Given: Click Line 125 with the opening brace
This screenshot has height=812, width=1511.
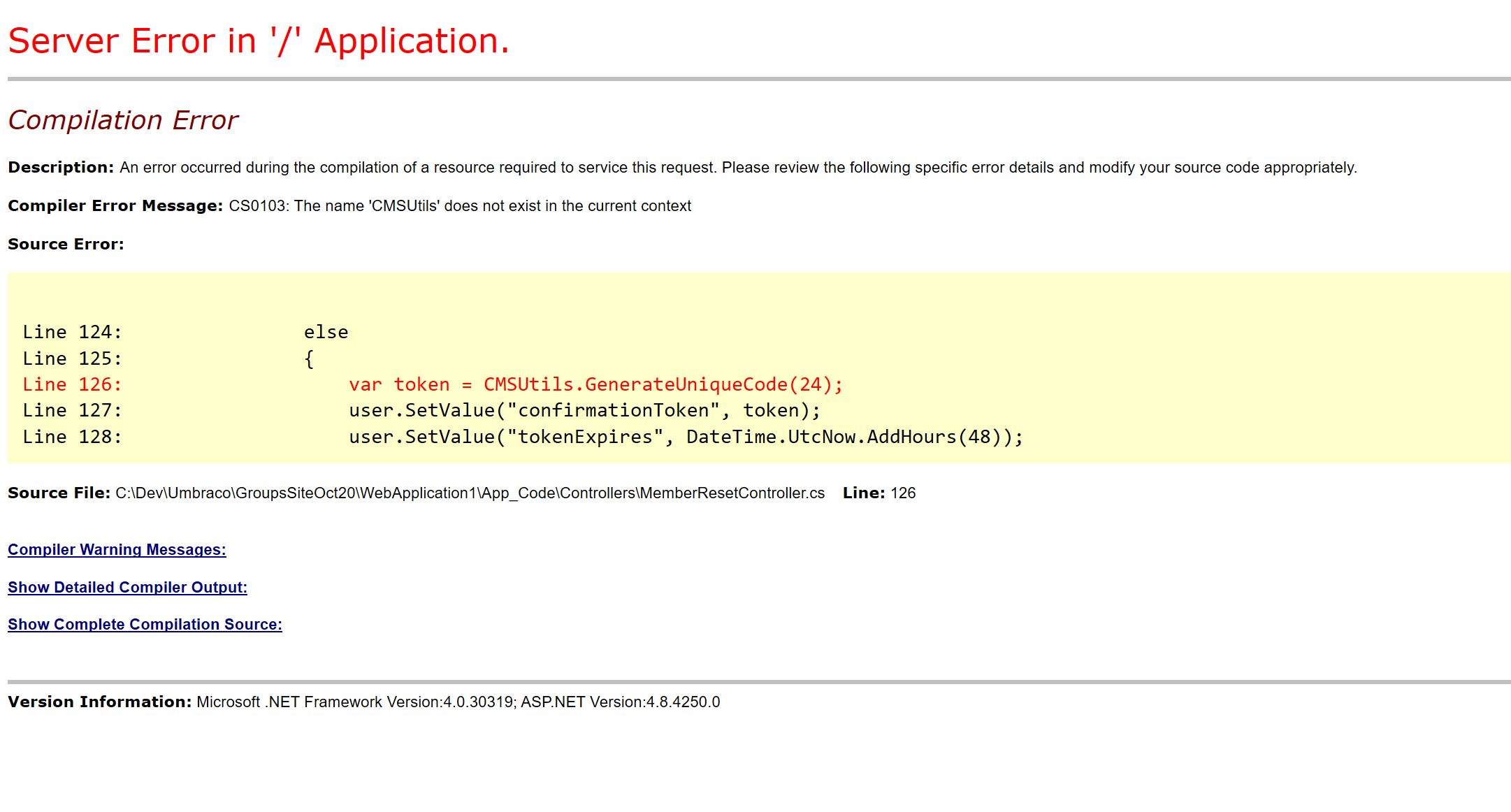Looking at the screenshot, I should (168, 359).
